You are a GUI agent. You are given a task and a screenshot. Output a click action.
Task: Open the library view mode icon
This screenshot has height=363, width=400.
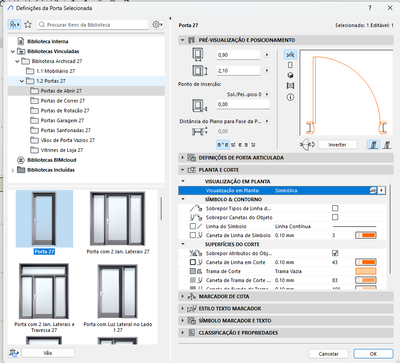pos(14,24)
